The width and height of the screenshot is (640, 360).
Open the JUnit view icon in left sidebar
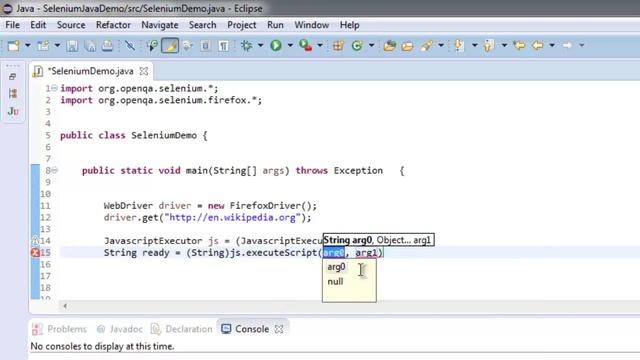click(x=13, y=111)
